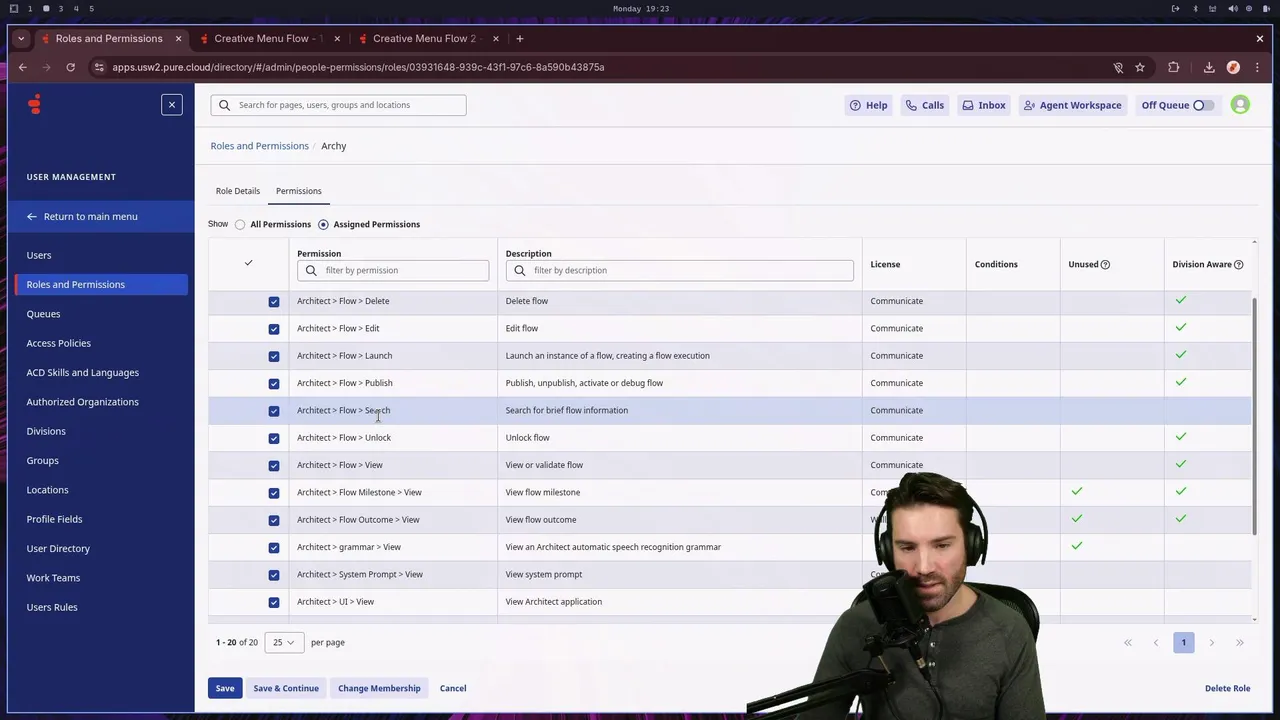This screenshot has height=720, width=1280.
Task: Open a new browser tab
Action: tap(519, 38)
